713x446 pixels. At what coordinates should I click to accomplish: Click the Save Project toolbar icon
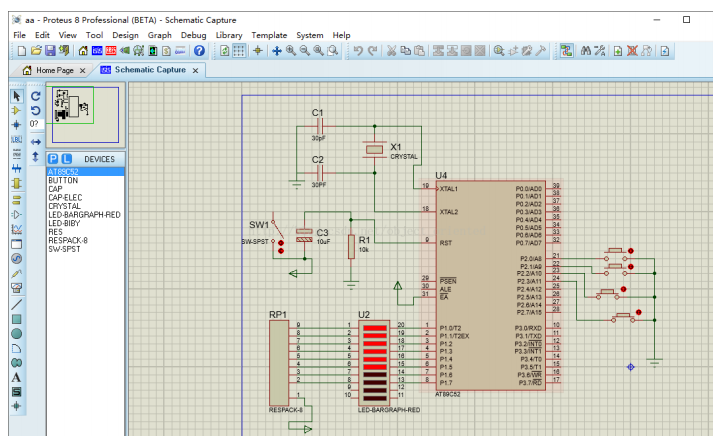(51, 51)
